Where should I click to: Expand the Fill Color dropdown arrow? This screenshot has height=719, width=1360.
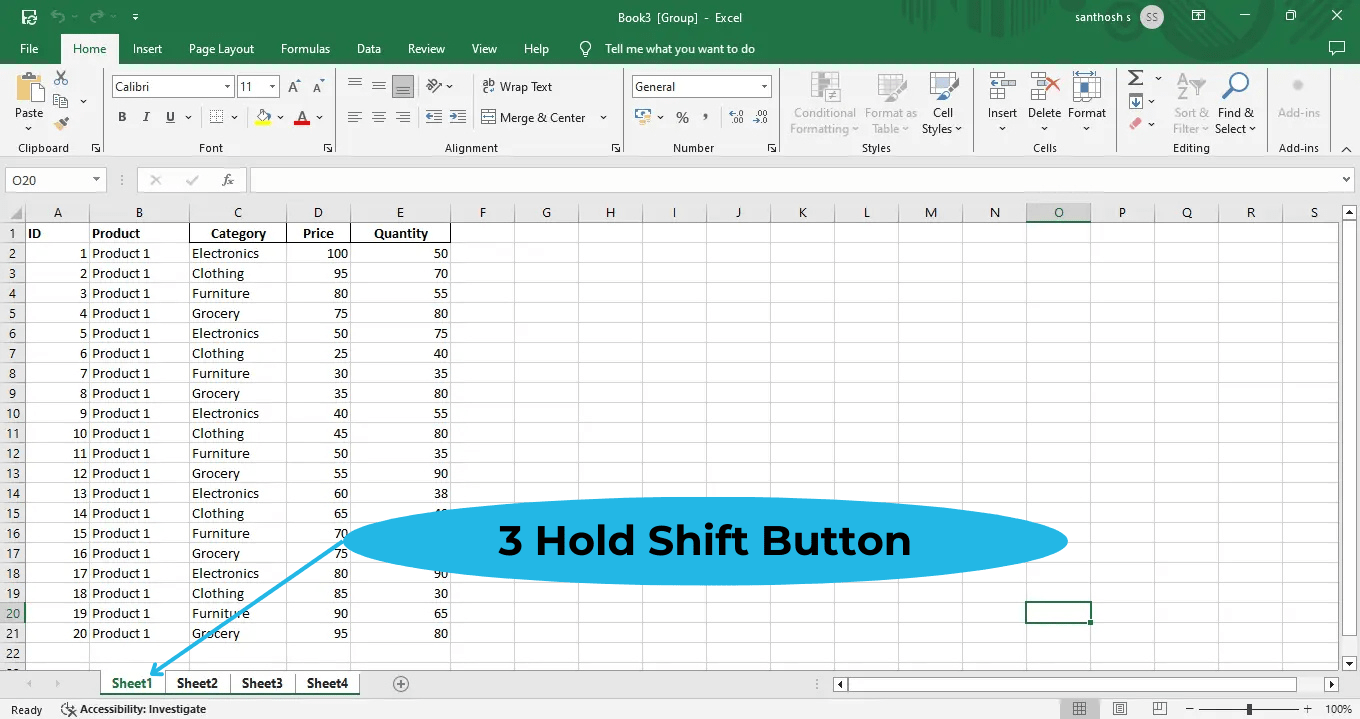280,117
